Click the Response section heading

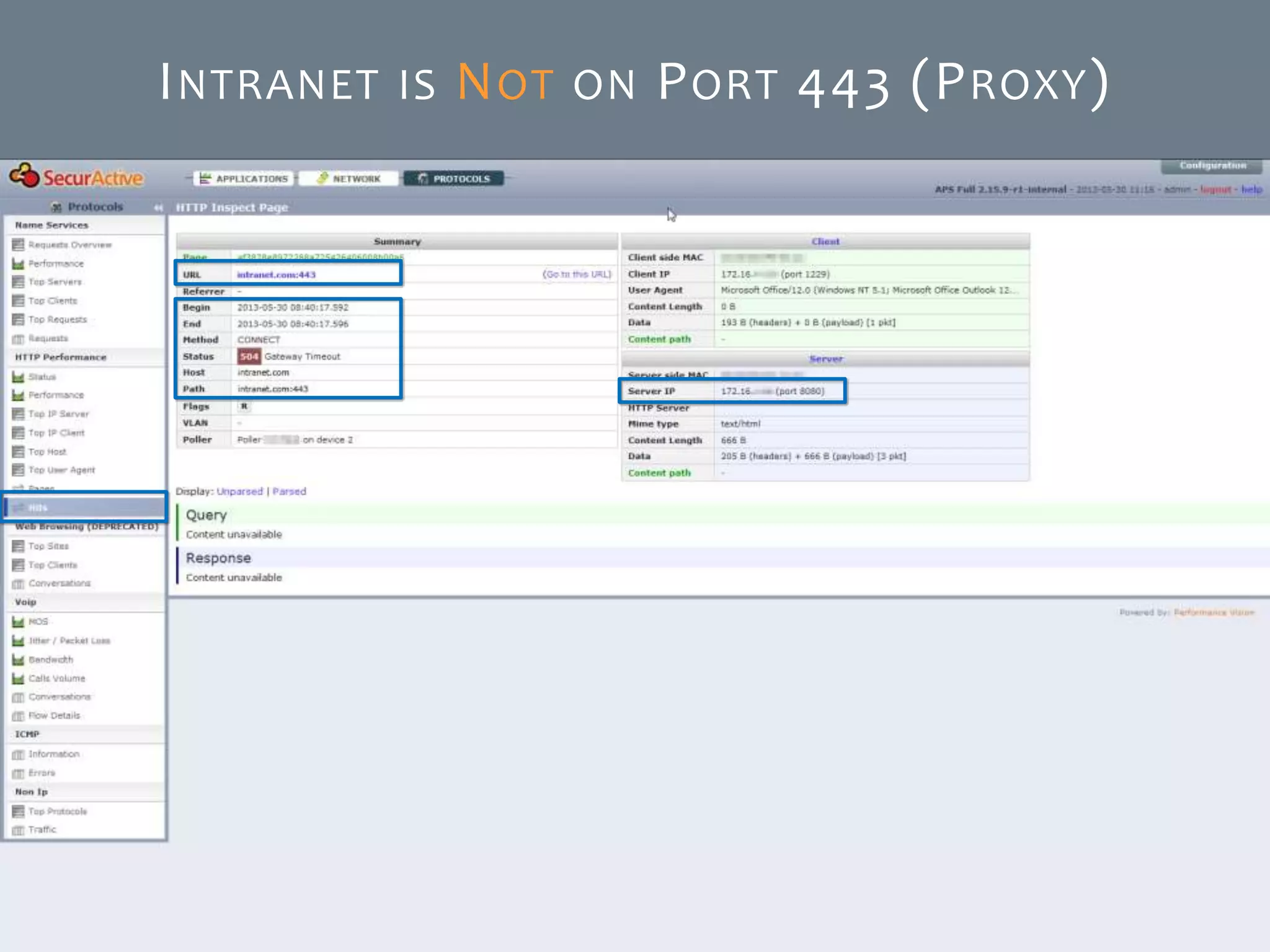tap(218, 558)
